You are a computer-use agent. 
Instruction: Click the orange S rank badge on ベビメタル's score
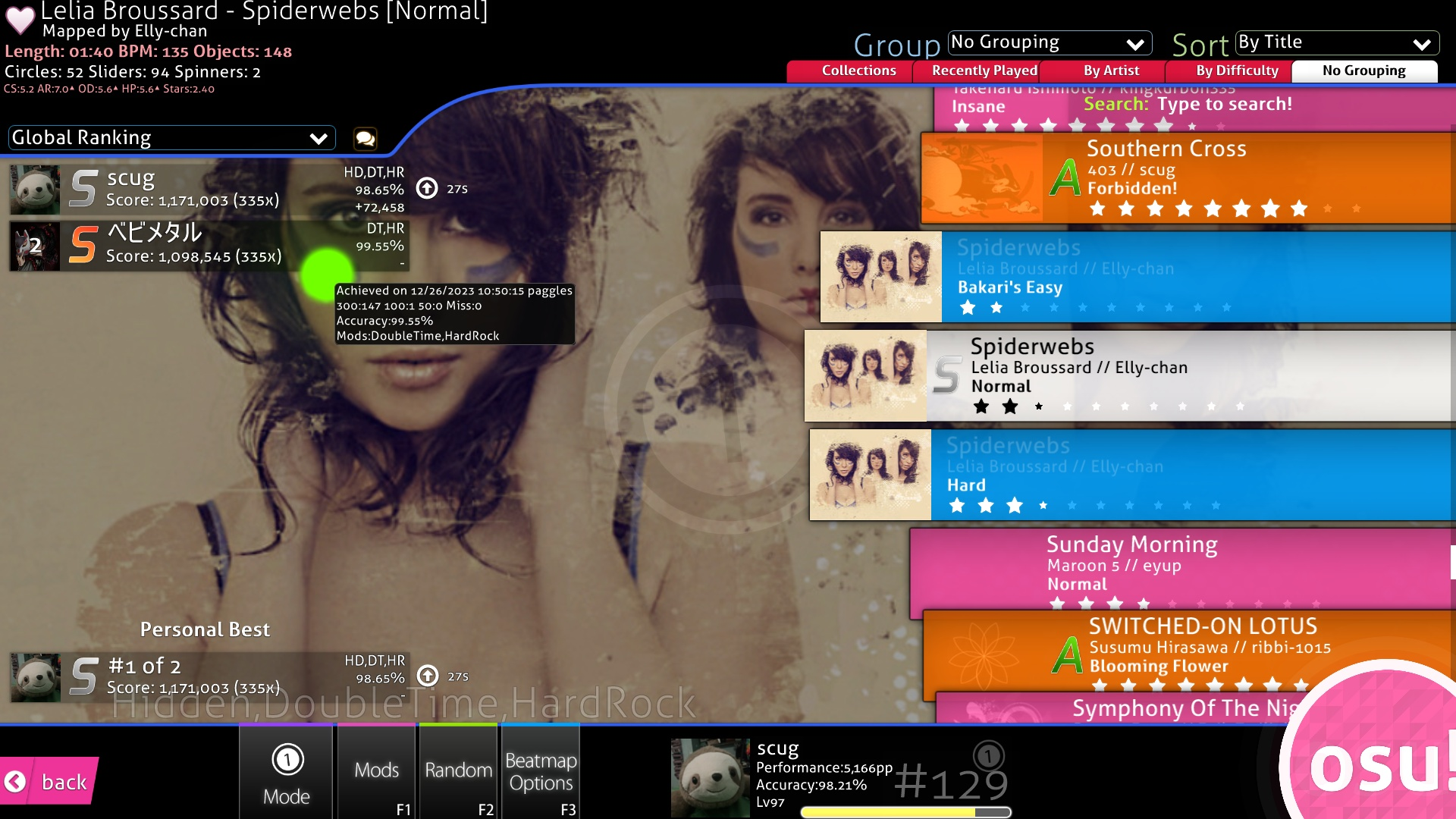tap(83, 244)
